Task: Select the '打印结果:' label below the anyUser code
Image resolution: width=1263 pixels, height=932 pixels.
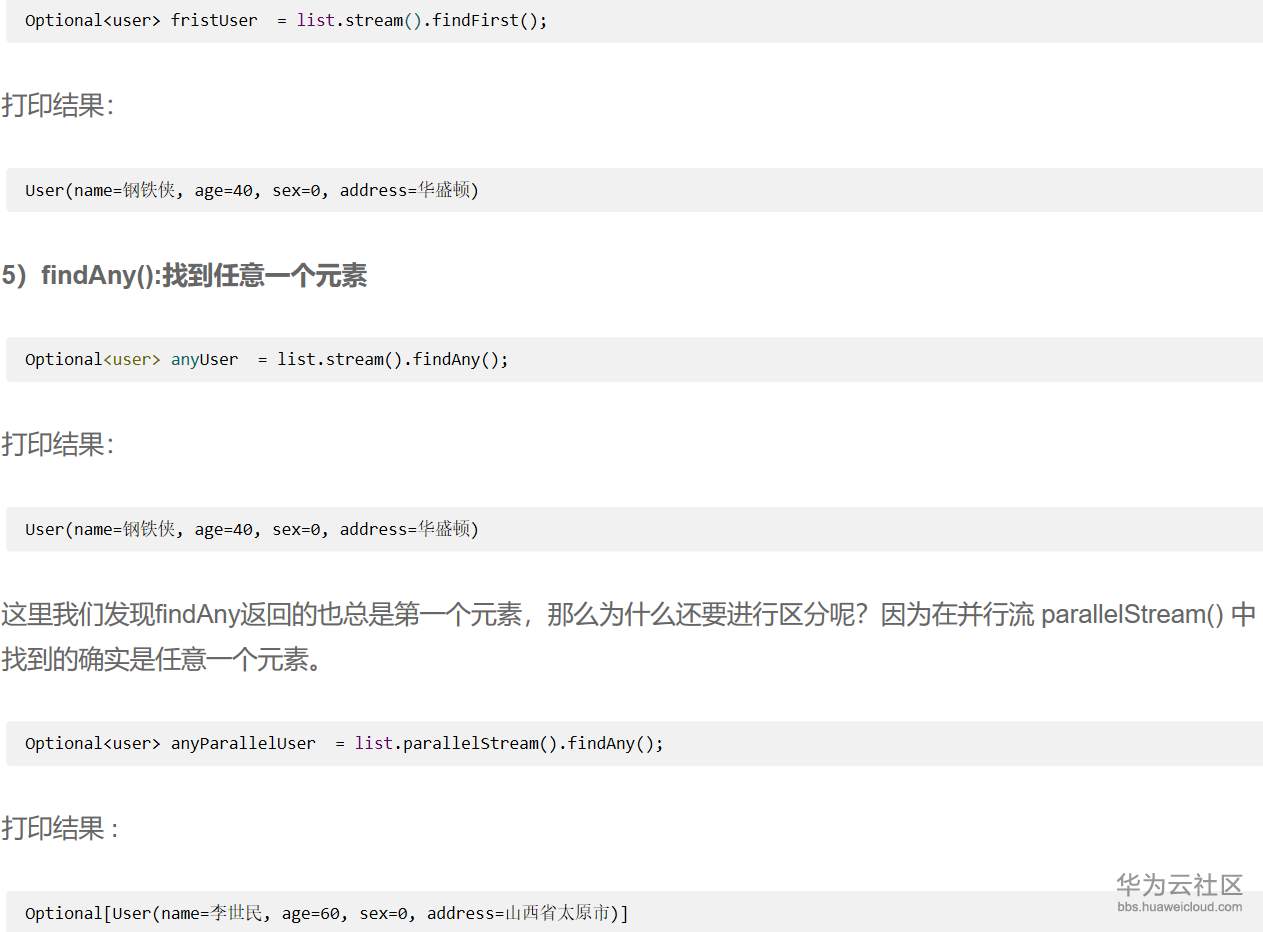Action: coord(58,444)
